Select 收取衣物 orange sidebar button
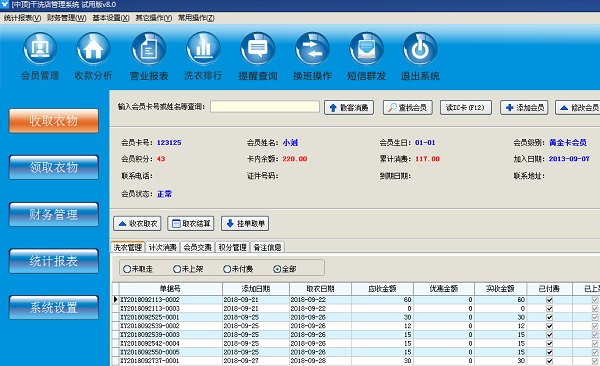The height and width of the screenshot is (366, 600). coord(54,121)
